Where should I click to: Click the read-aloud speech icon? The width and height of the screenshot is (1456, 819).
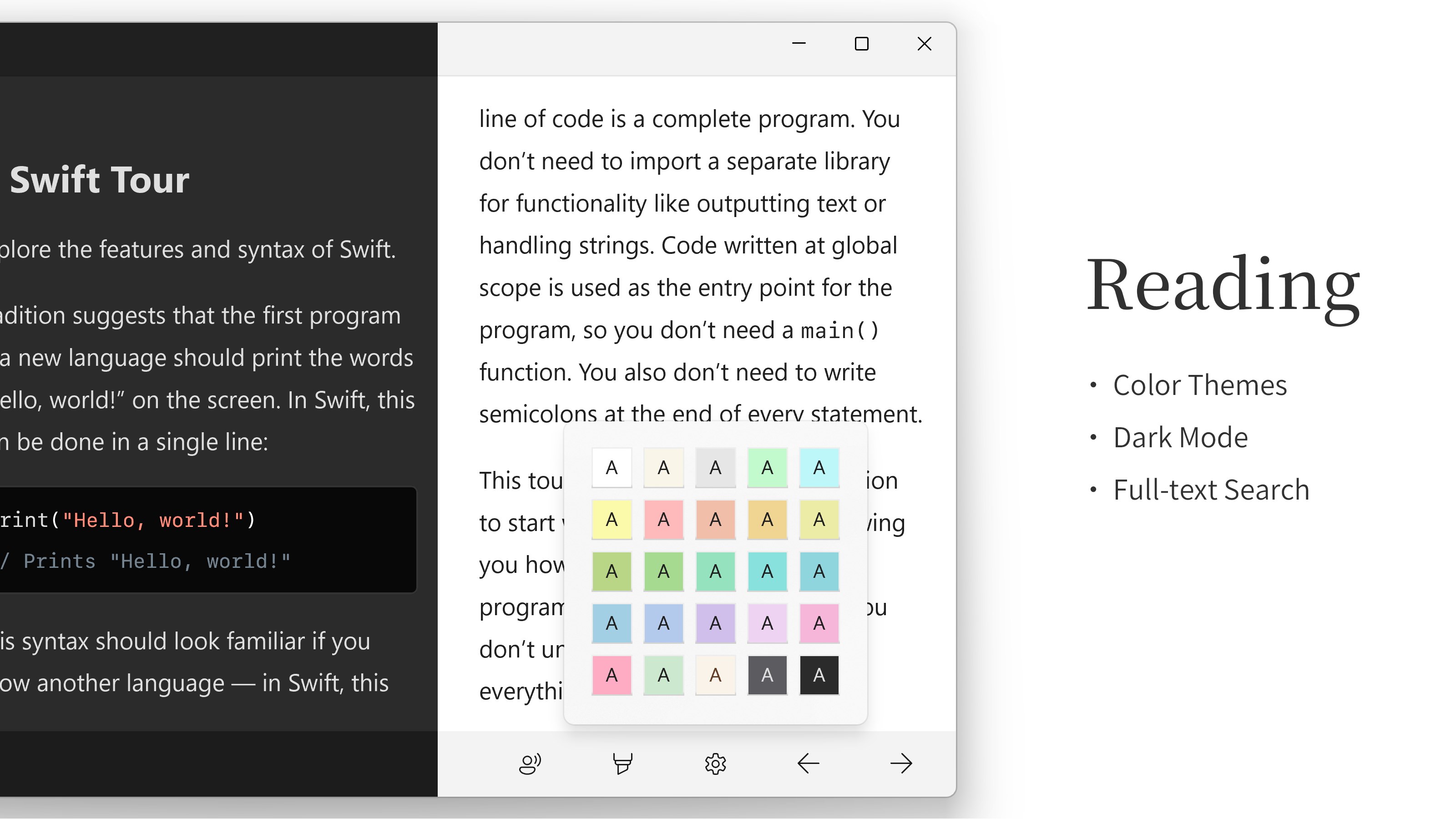(530, 763)
